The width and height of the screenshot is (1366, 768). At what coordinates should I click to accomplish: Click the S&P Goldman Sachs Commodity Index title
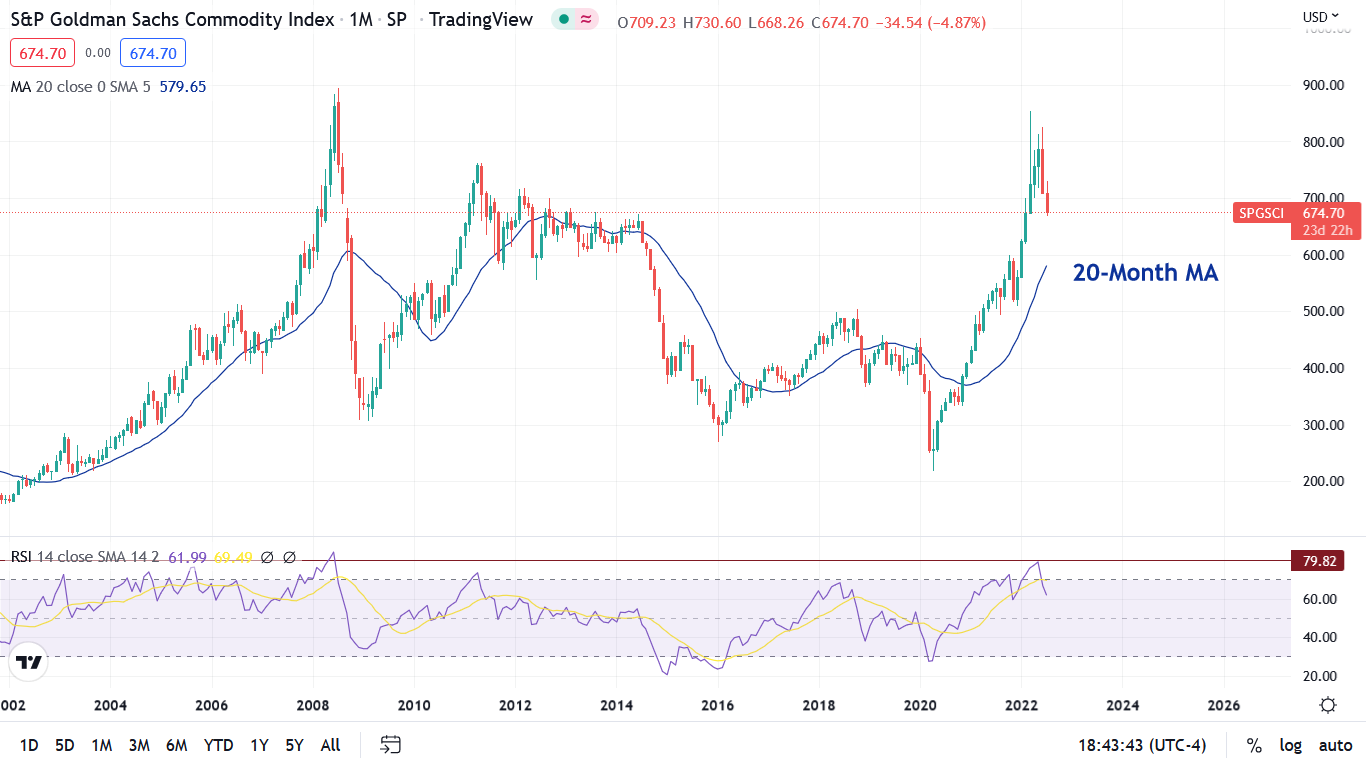(x=174, y=19)
